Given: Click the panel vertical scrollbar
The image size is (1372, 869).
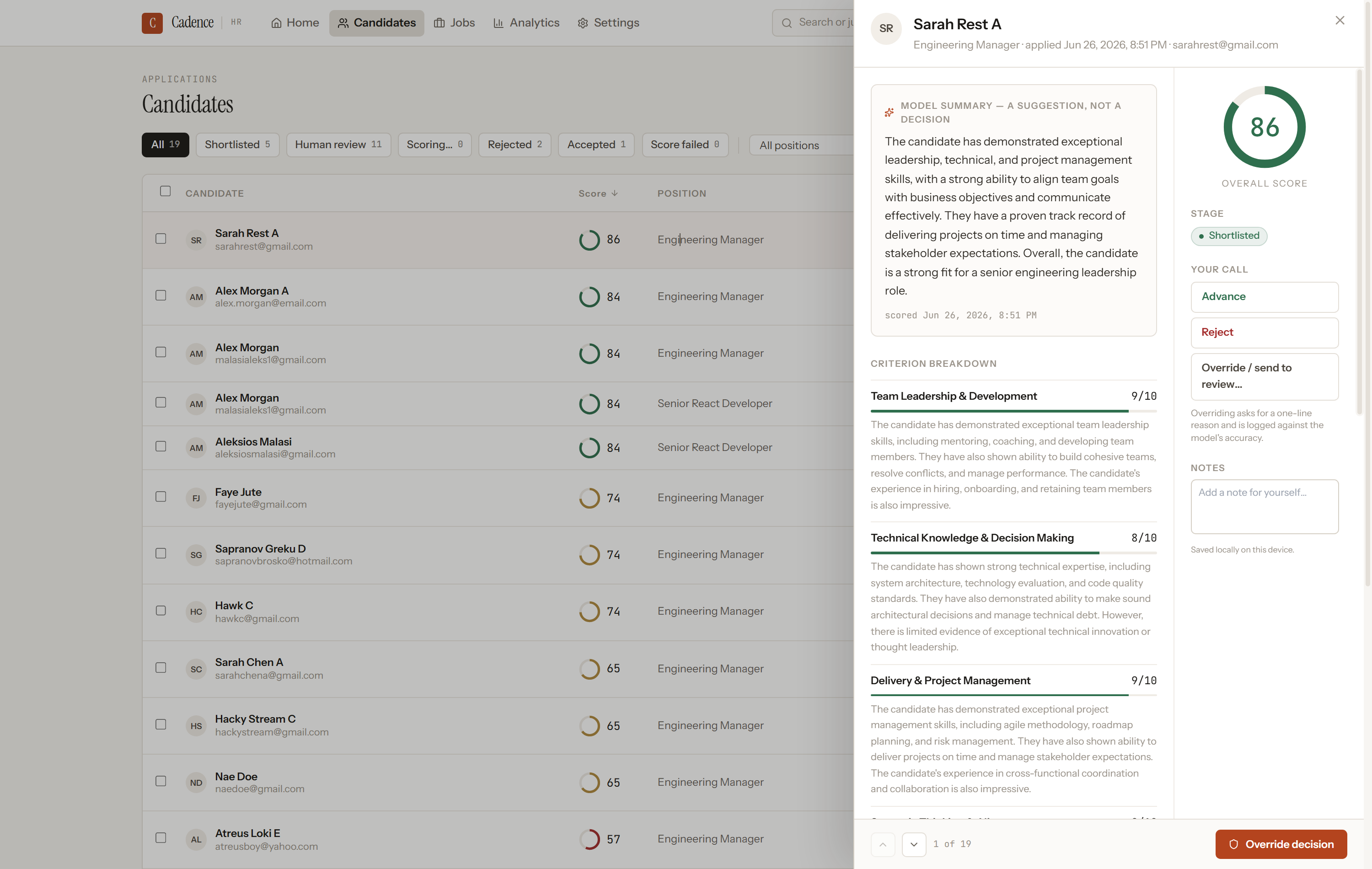Looking at the screenshot, I should (x=1360, y=242).
